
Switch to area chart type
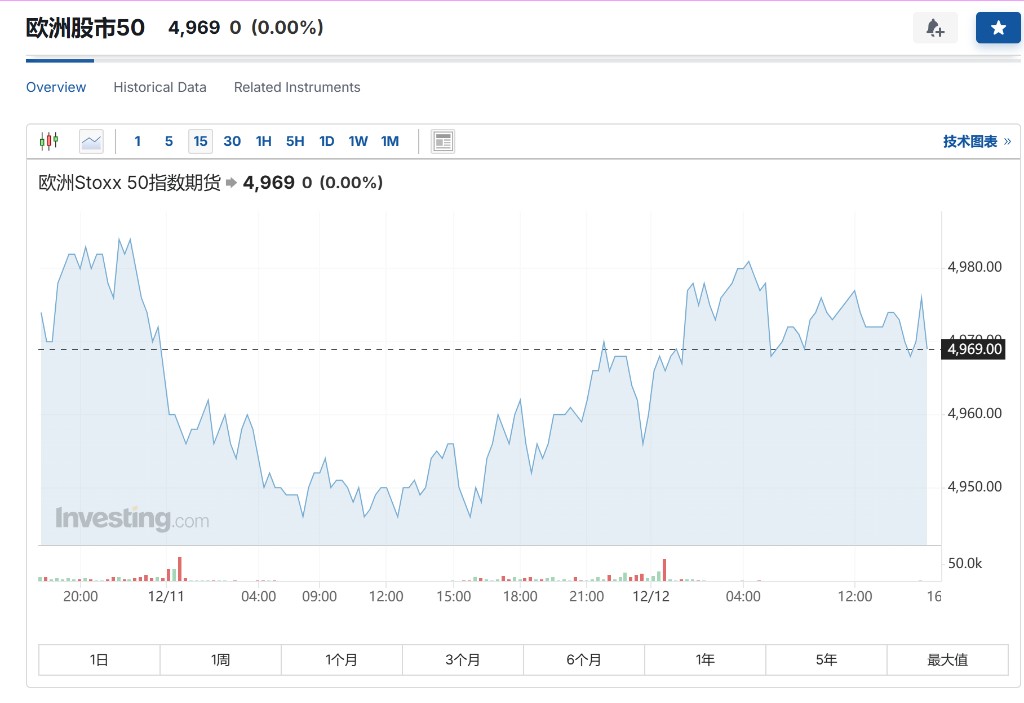pos(91,141)
